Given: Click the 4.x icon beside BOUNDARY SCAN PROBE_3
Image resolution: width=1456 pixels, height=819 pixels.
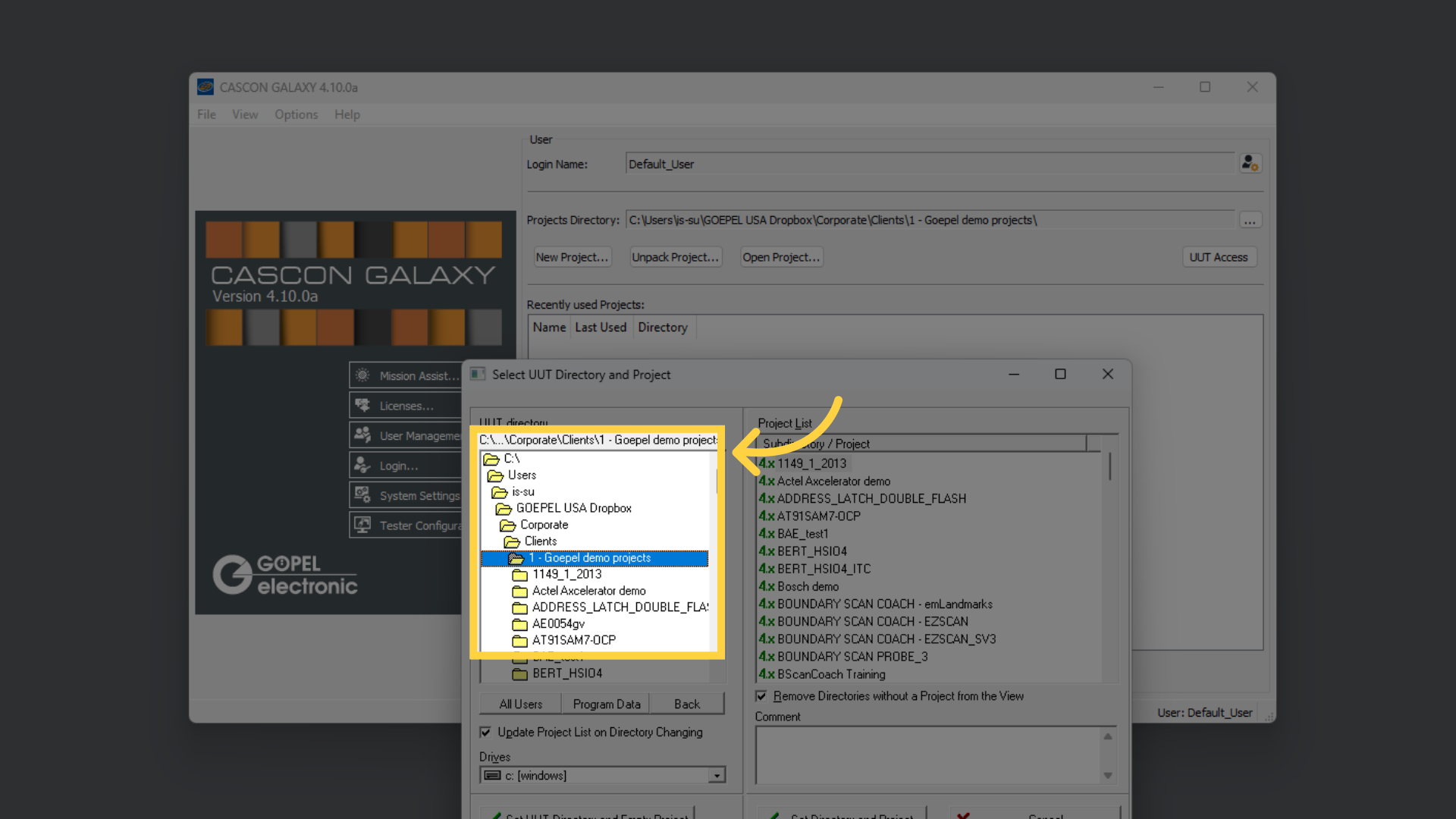Looking at the screenshot, I should pyautogui.click(x=767, y=657).
